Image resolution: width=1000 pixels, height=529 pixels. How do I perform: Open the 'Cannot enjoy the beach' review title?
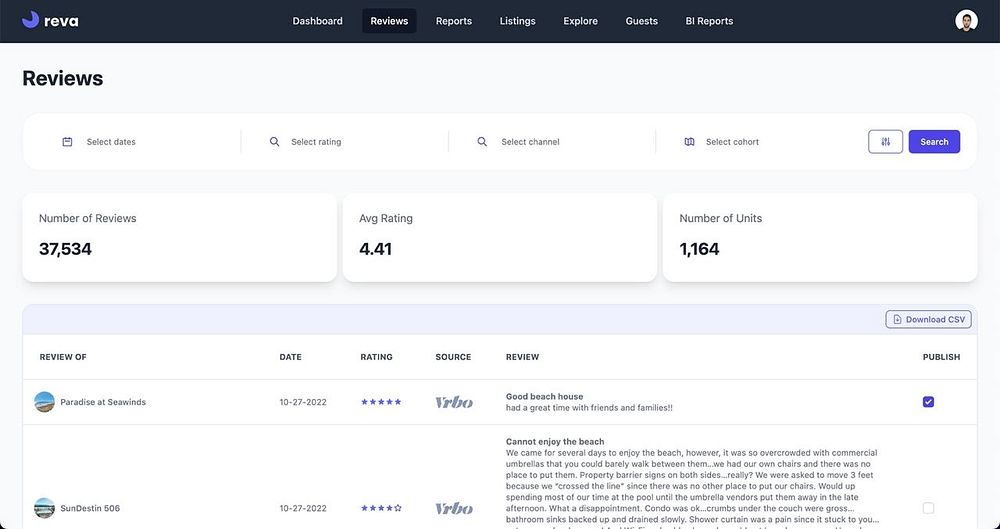555,442
